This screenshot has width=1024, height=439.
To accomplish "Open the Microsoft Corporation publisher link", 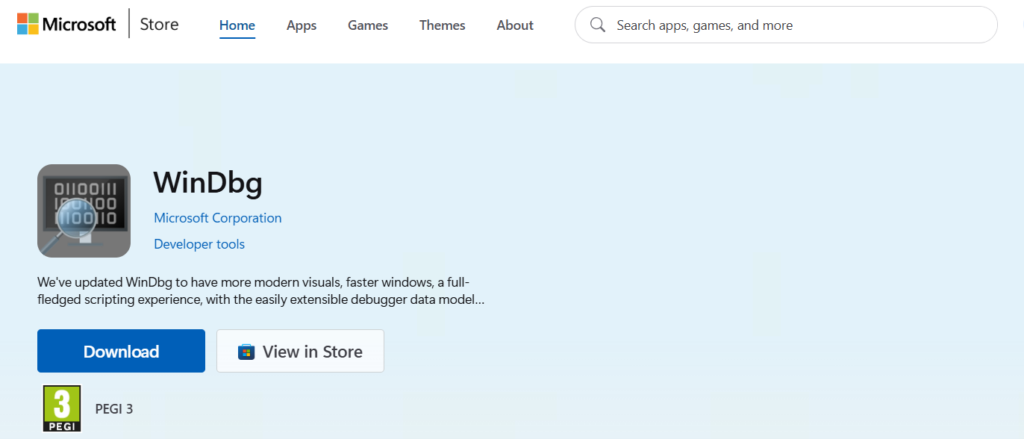I will pyautogui.click(x=217, y=218).
